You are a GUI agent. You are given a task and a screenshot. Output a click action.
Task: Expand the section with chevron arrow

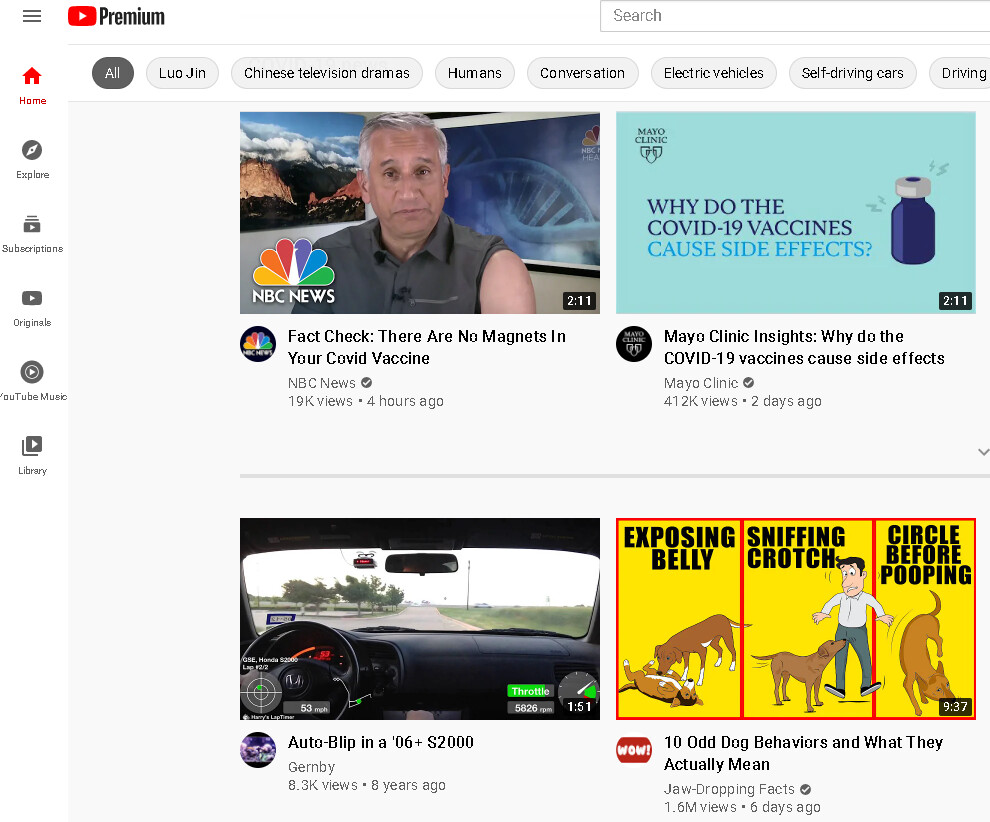(x=982, y=452)
